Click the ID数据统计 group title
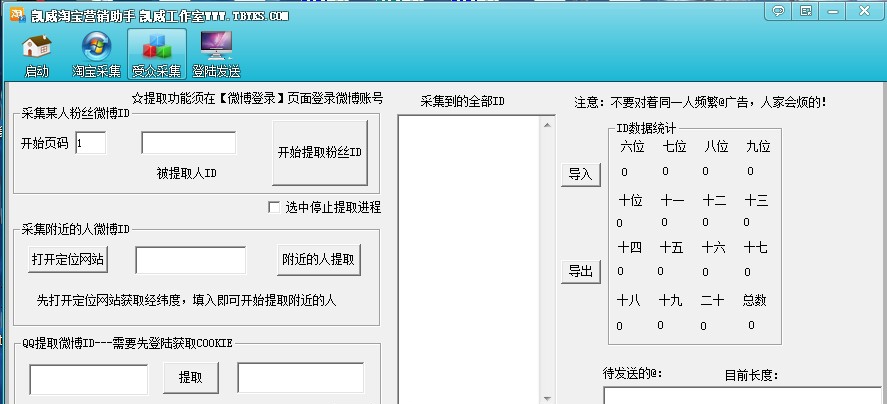The image size is (887, 404). tap(646, 128)
